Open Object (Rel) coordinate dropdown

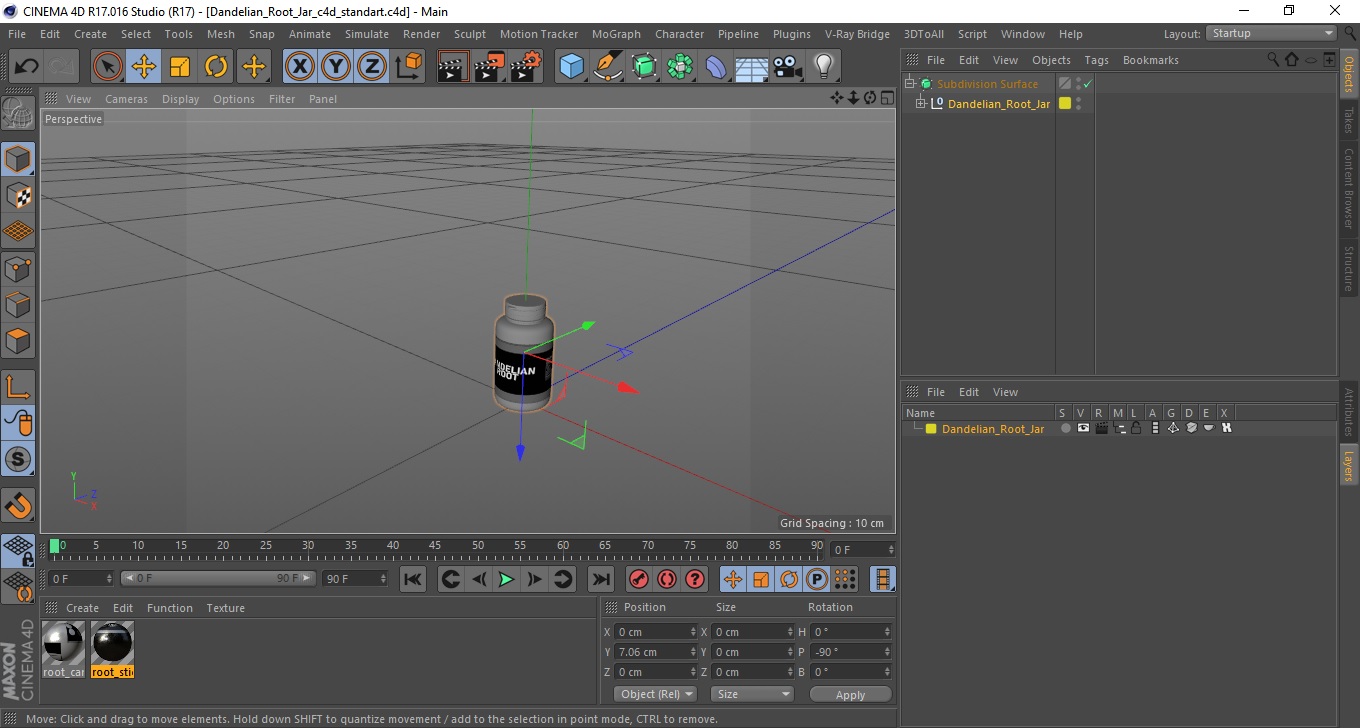click(x=655, y=694)
